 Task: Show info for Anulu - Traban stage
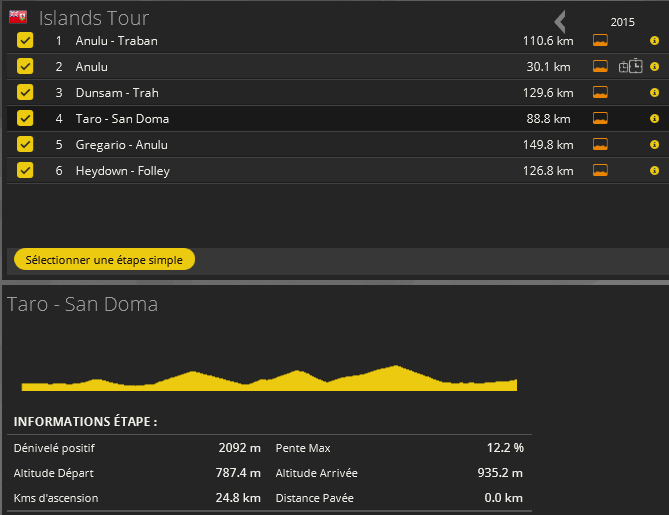point(654,41)
